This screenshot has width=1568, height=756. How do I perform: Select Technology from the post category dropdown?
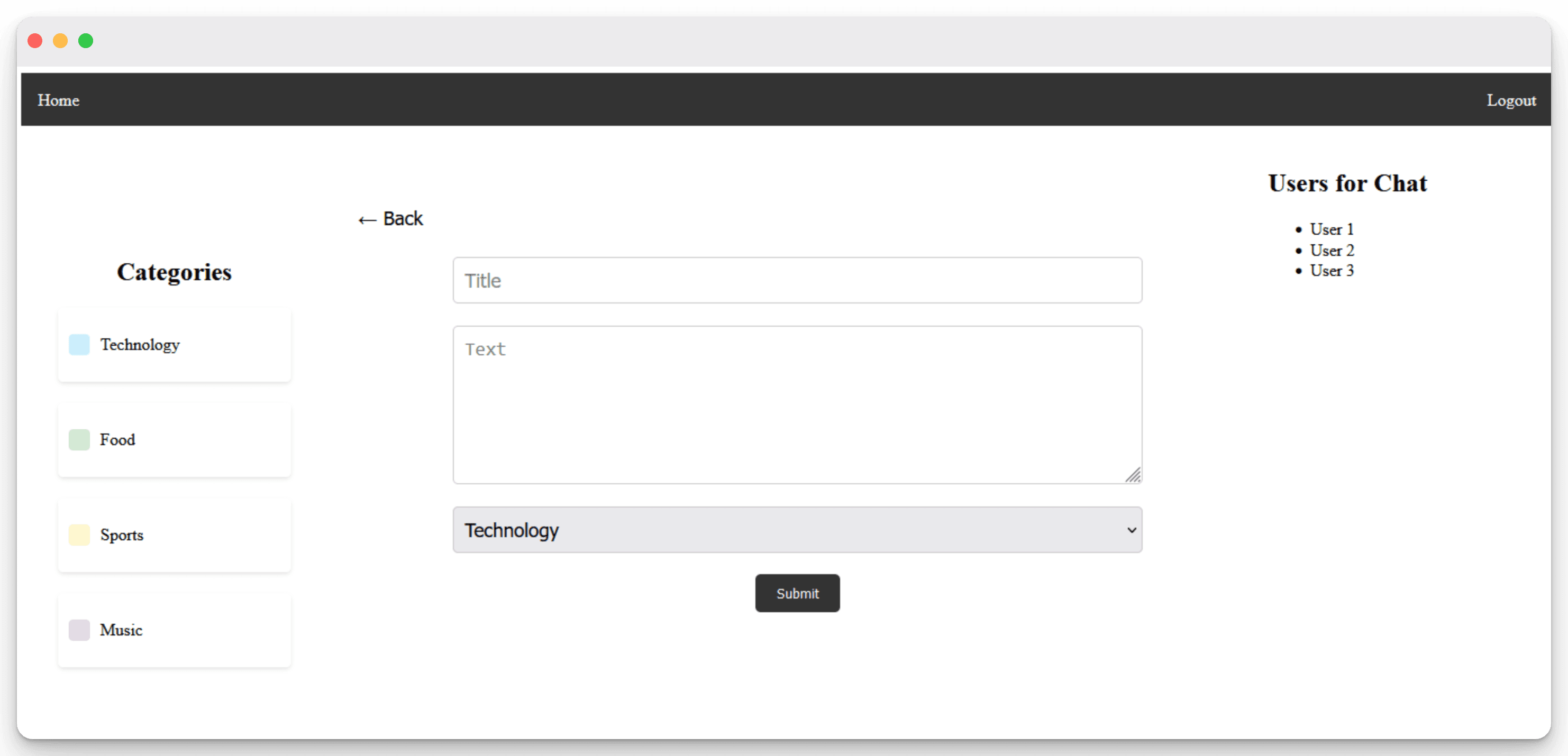[x=797, y=530]
